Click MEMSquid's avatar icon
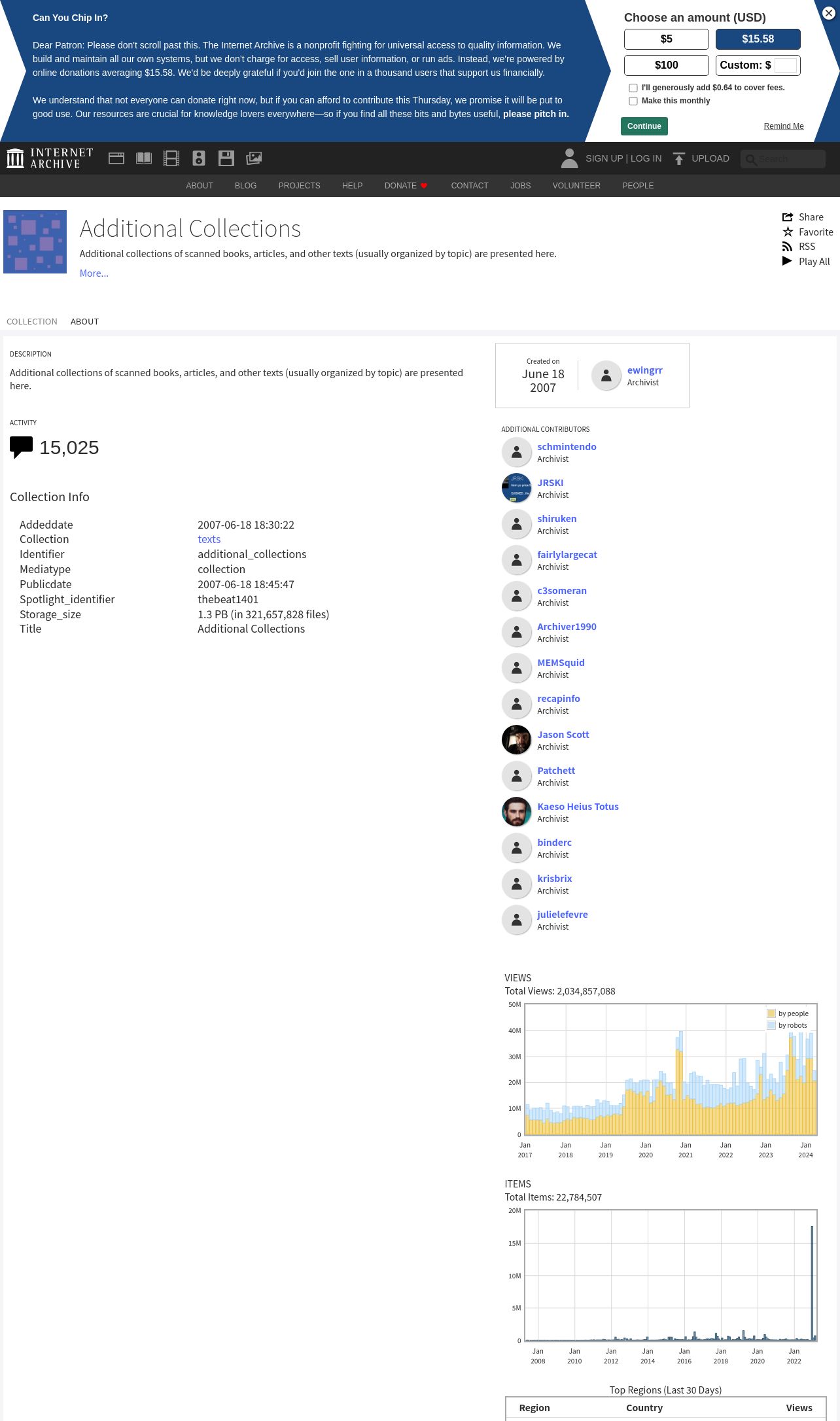This screenshot has width=840, height=1421. coord(517,668)
